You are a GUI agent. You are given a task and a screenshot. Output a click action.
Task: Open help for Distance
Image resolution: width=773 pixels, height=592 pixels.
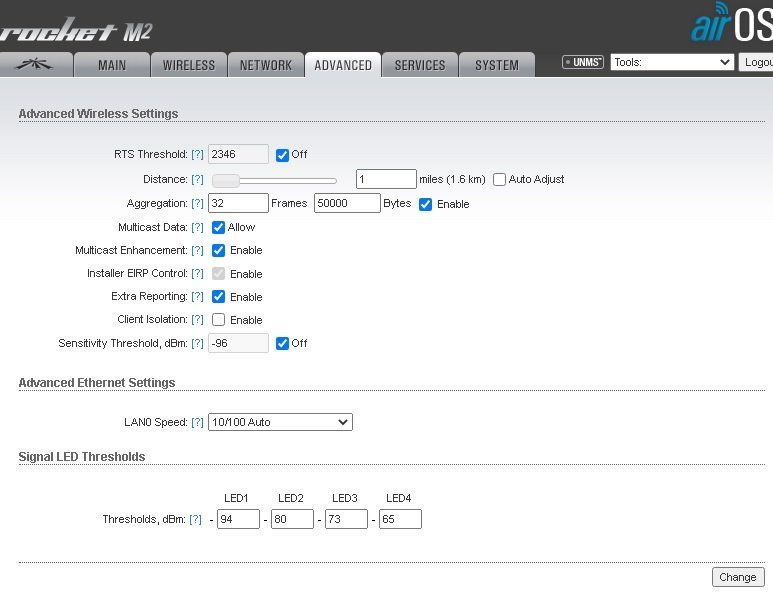coord(197,179)
